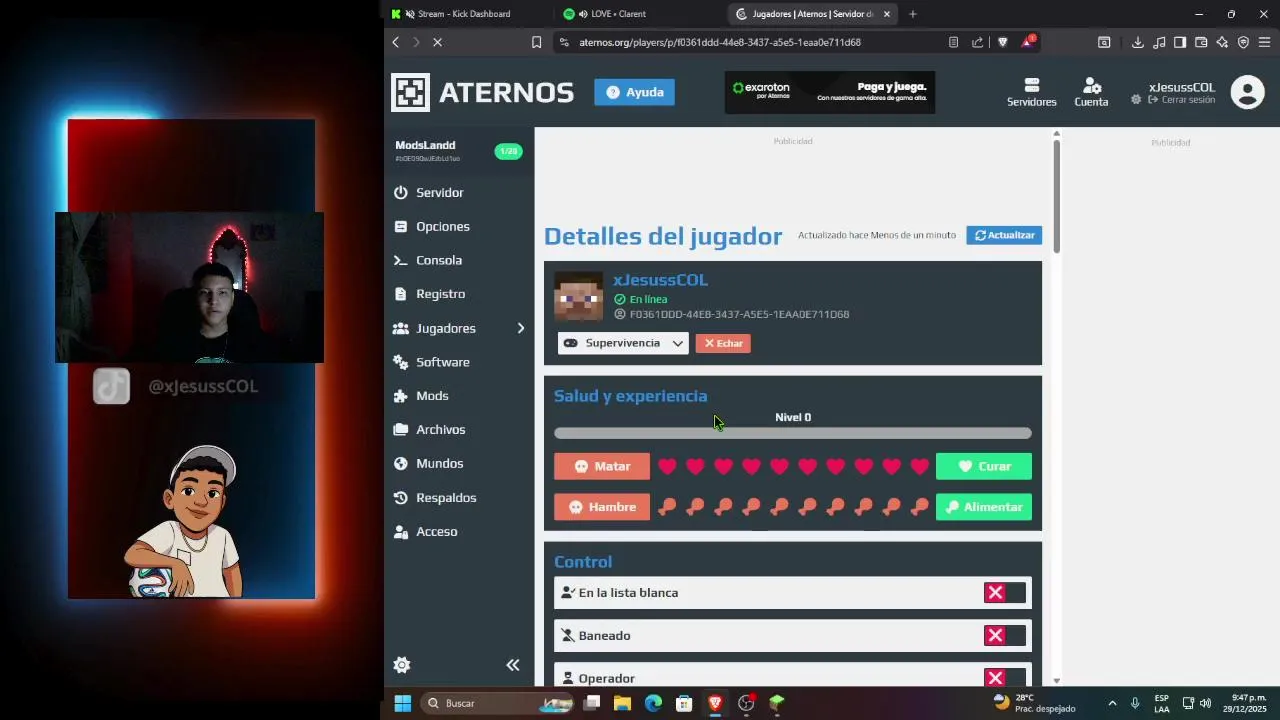Open Brave VPN shield icon
This screenshot has width=1280, height=720.
1243,42
